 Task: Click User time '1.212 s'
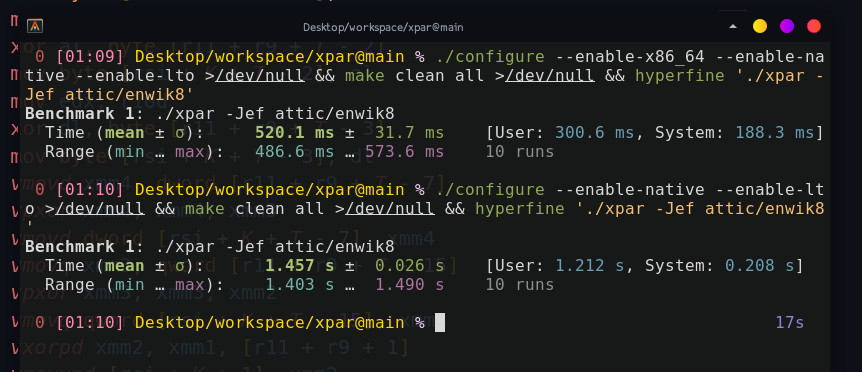pyautogui.click(x=589, y=266)
